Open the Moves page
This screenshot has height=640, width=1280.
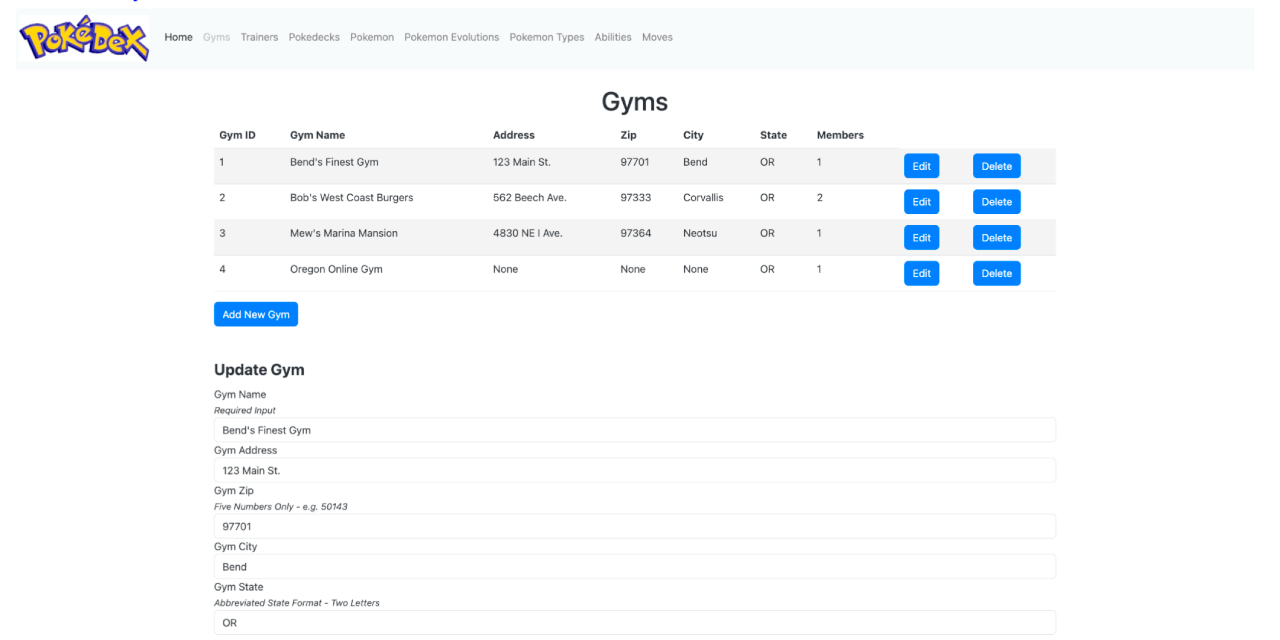(x=657, y=37)
